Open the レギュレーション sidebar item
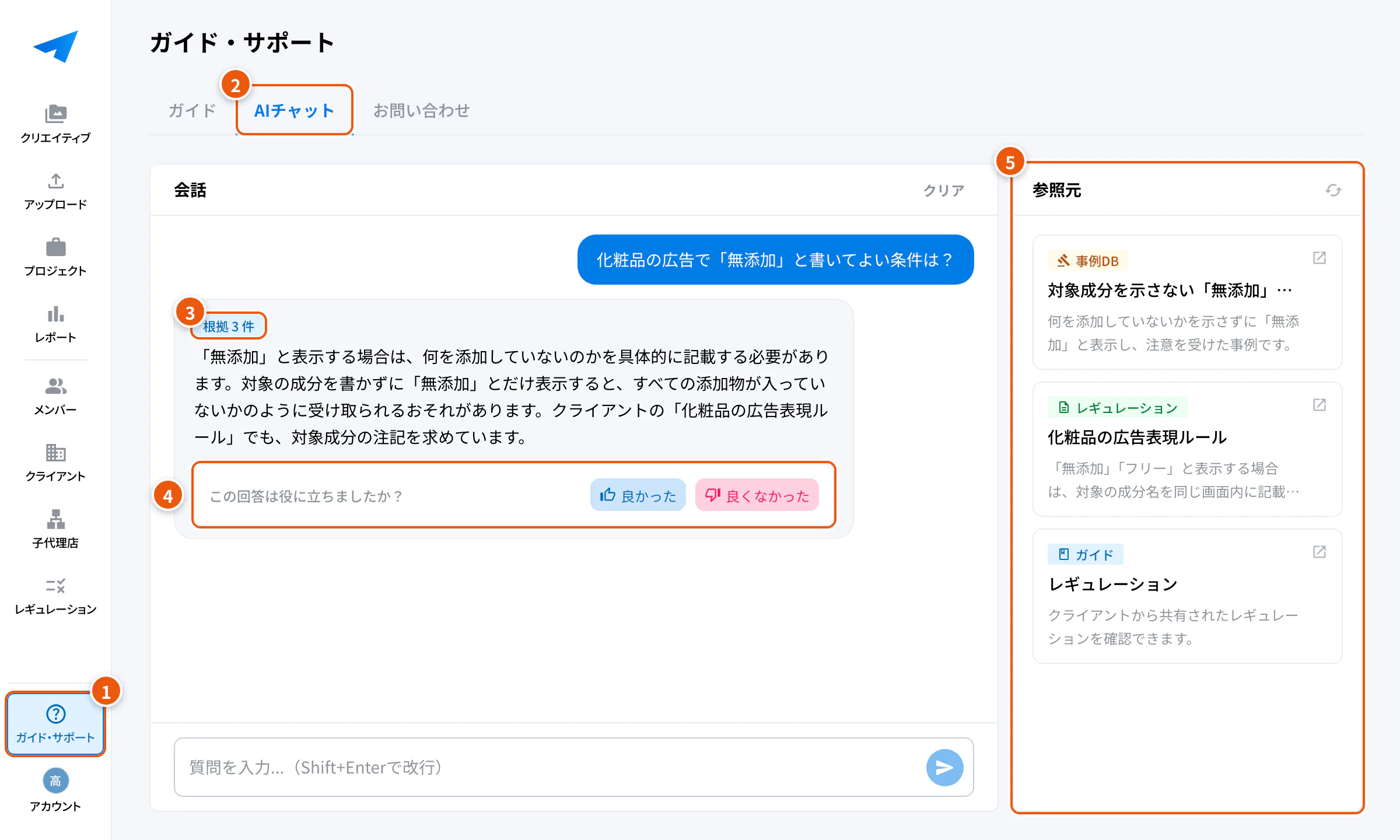The width and height of the screenshot is (1400, 840). [x=55, y=596]
